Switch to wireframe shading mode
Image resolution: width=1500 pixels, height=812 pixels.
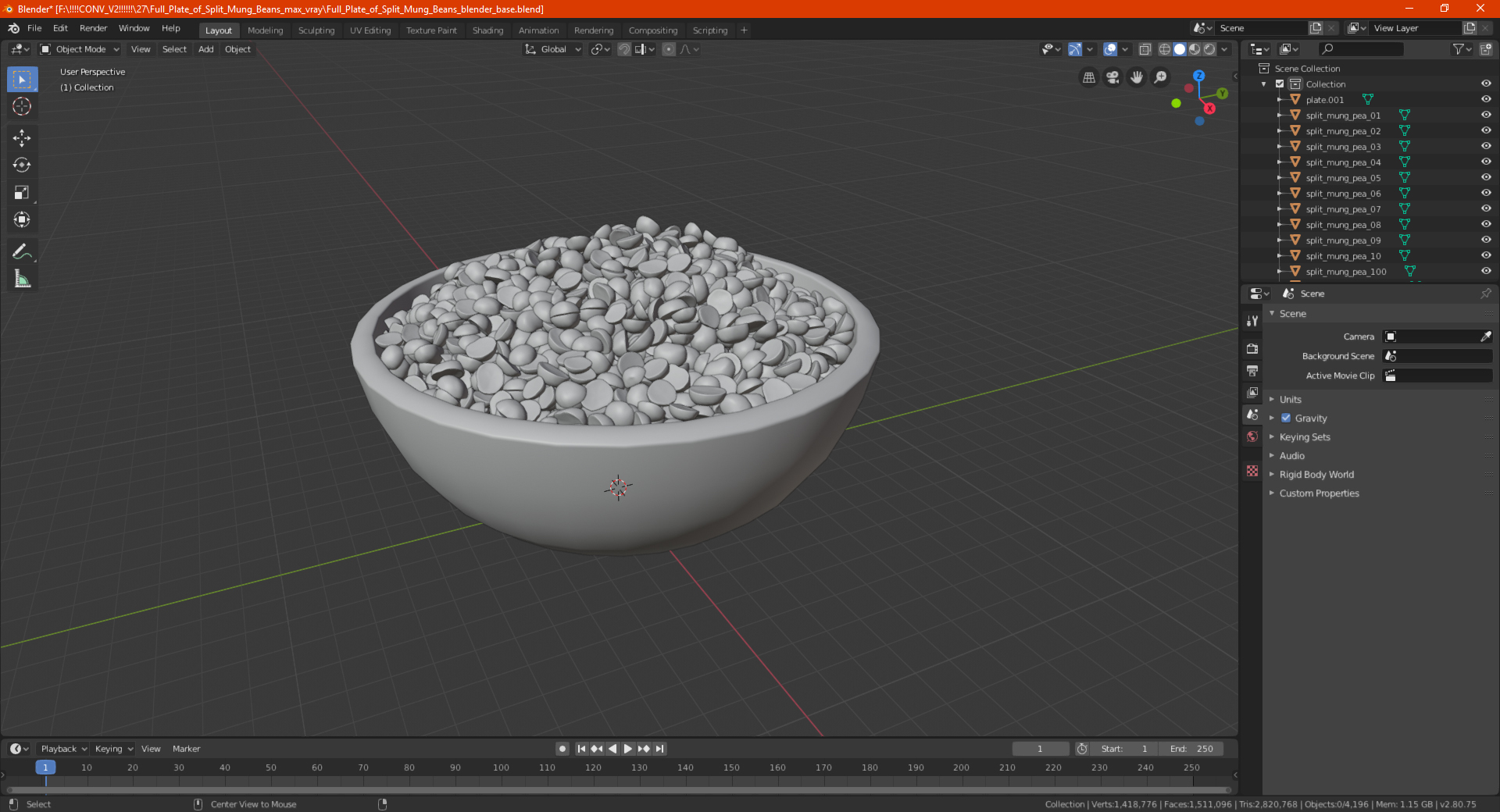pos(1165,49)
